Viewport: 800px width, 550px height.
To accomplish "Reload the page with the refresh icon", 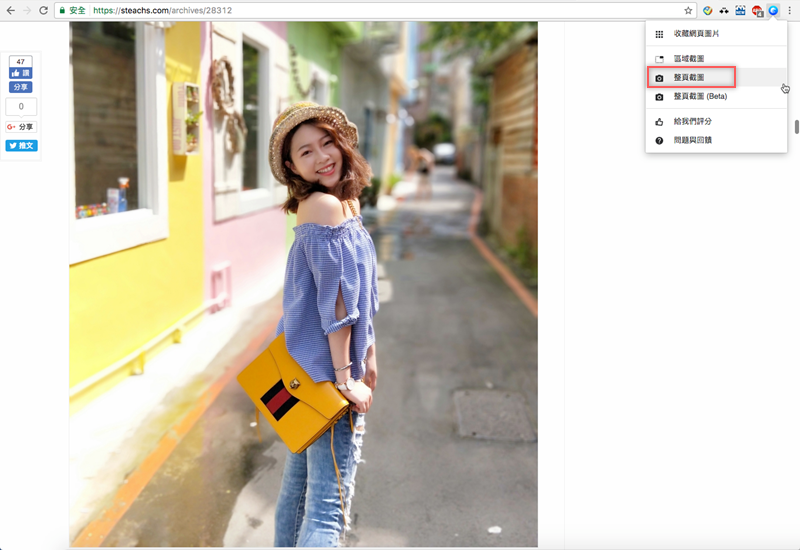I will point(43,10).
